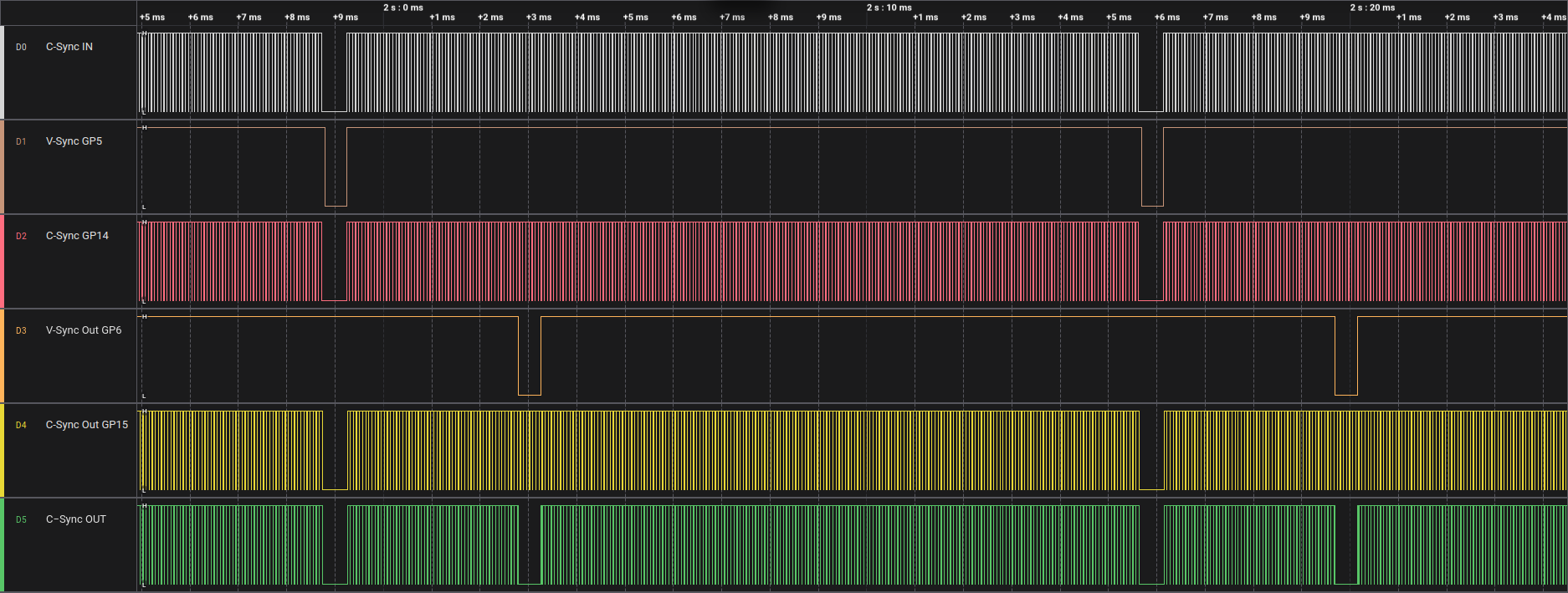The width and height of the screenshot is (1568, 593).
Task: Click the D4 channel index label
Action: click(21, 426)
